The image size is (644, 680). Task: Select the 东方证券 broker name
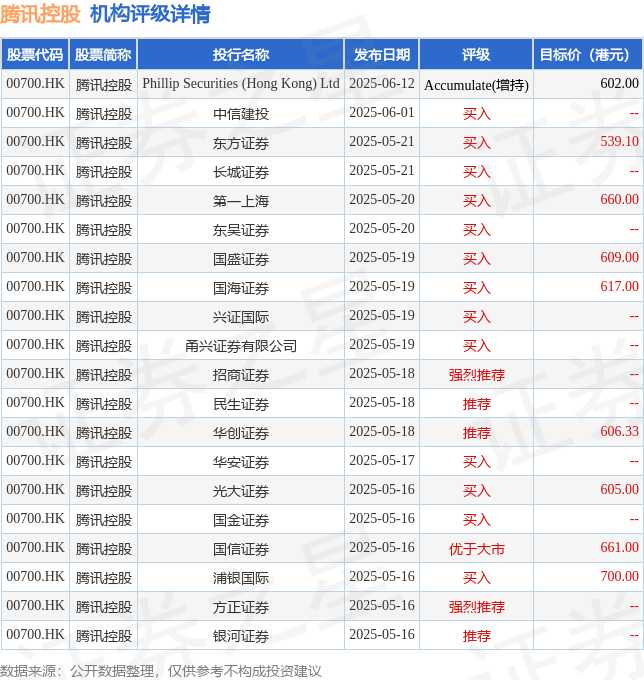[241, 143]
